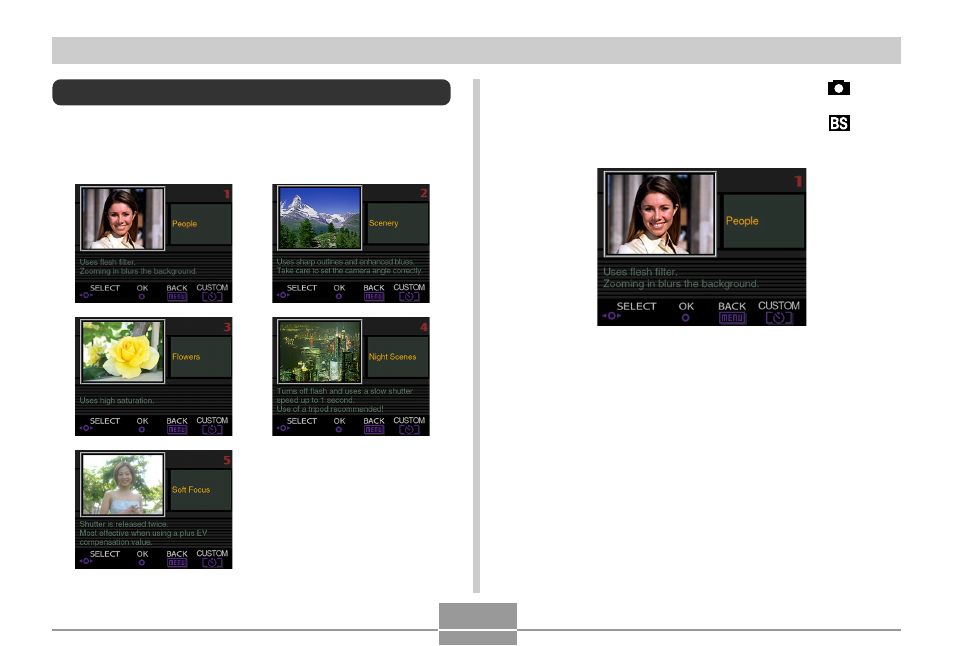Click 'Uses sharp outlines and enhanced blues.' text
Viewport: 954px width, 646px height.
tap(345, 262)
